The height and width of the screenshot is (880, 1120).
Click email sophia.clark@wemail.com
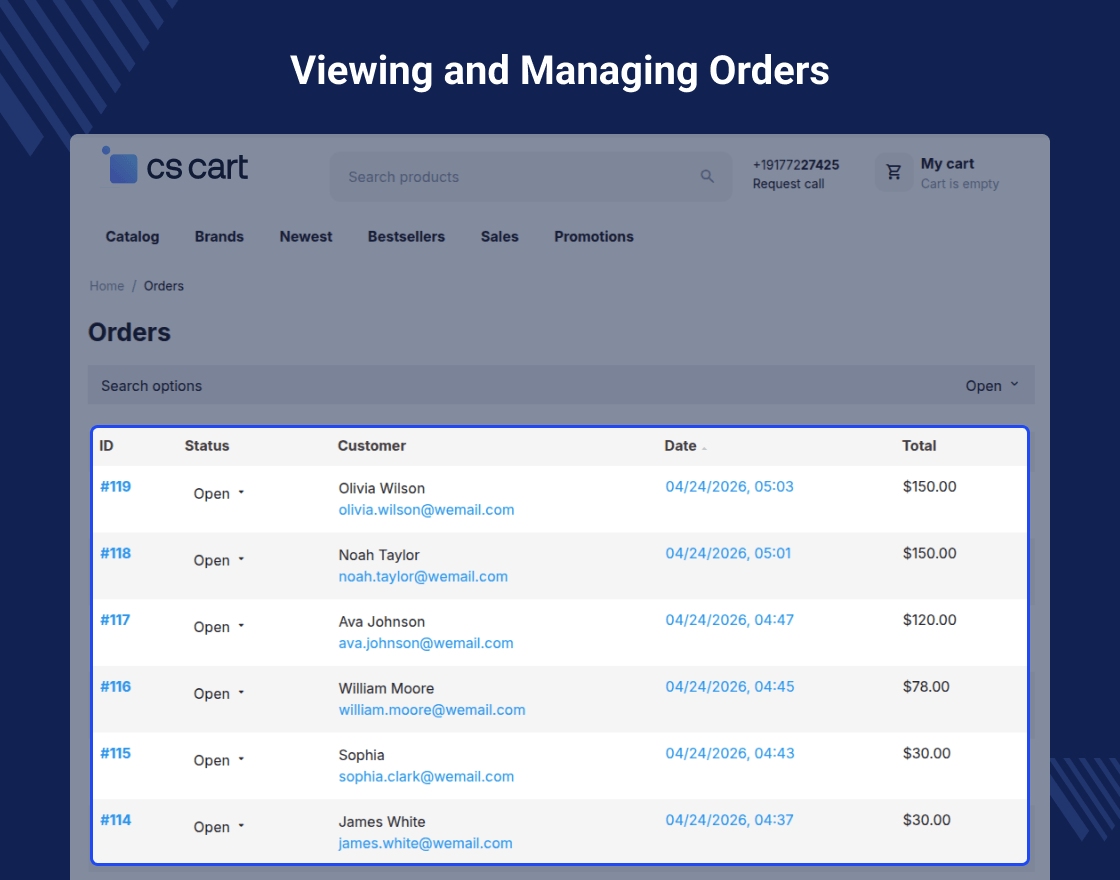point(426,776)
